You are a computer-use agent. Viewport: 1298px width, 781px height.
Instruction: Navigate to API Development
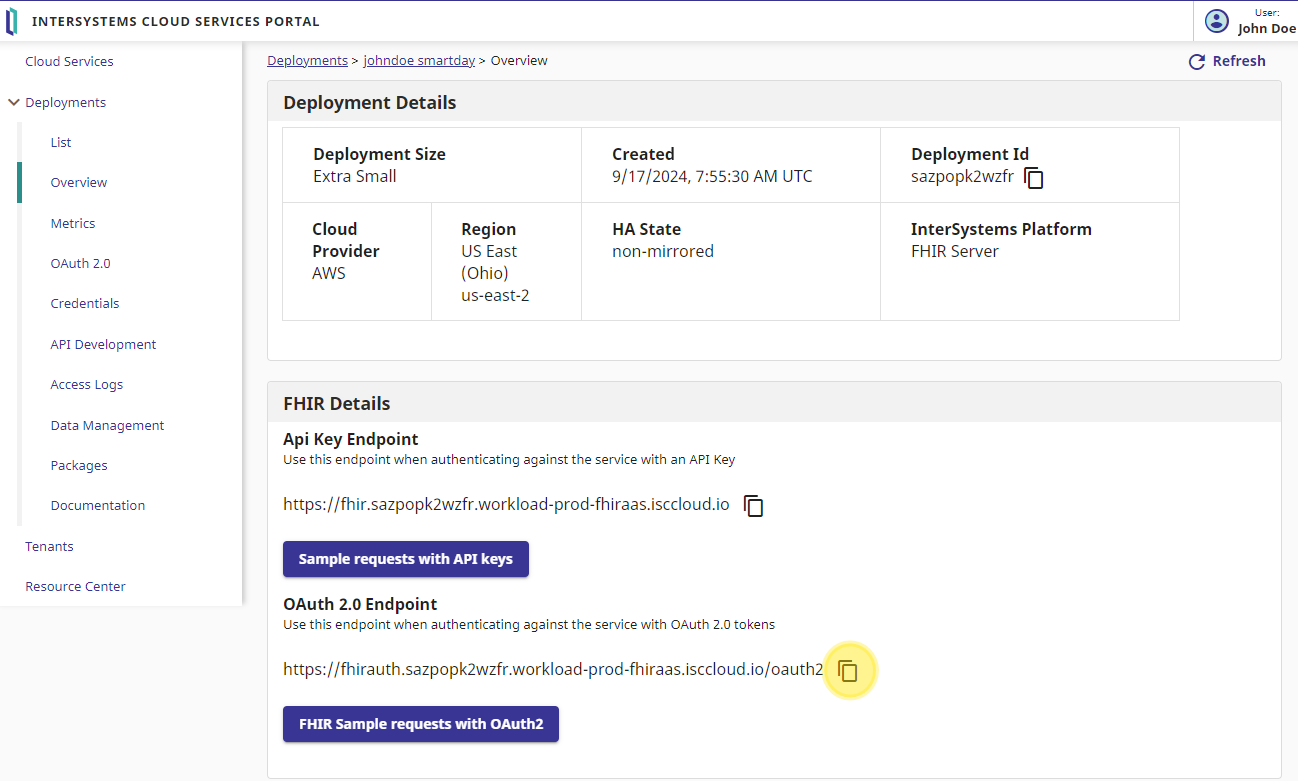tap(103, 344)
